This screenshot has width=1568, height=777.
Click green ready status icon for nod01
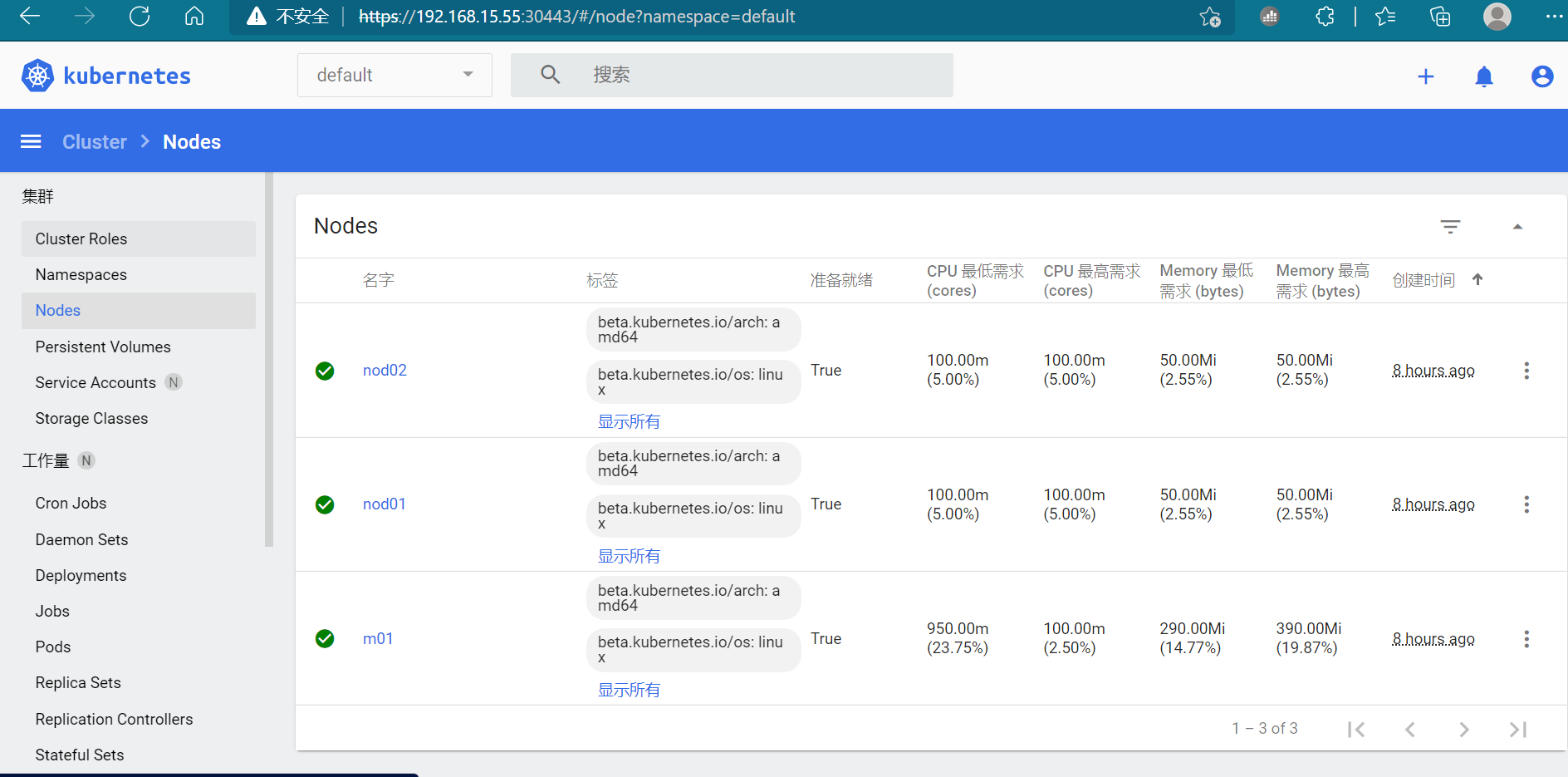[325, 504]
